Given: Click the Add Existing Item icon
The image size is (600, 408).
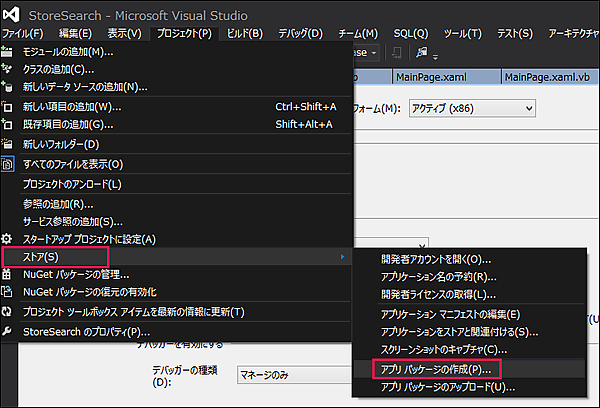Looking at the screenshot, I should (7, 124).
